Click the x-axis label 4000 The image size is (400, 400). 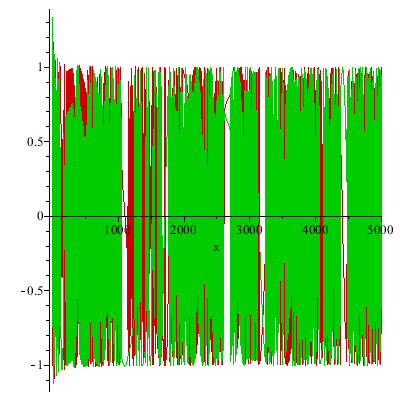[315, 230]
